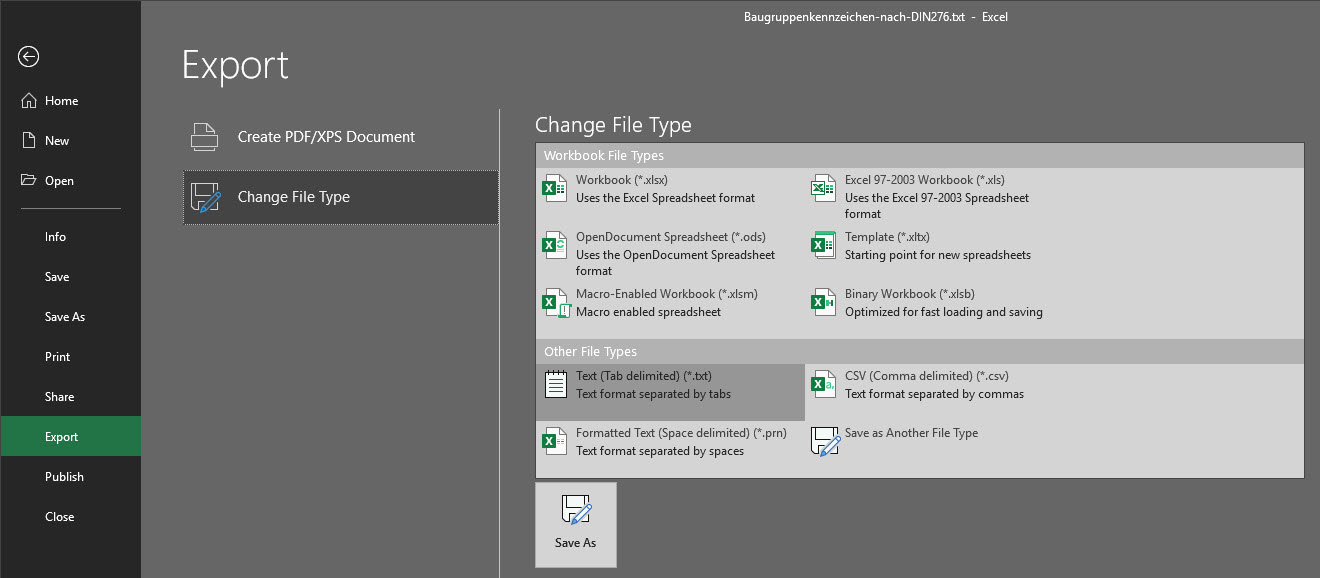
Task: Click the New blank page icon
Action: (29, 141)
